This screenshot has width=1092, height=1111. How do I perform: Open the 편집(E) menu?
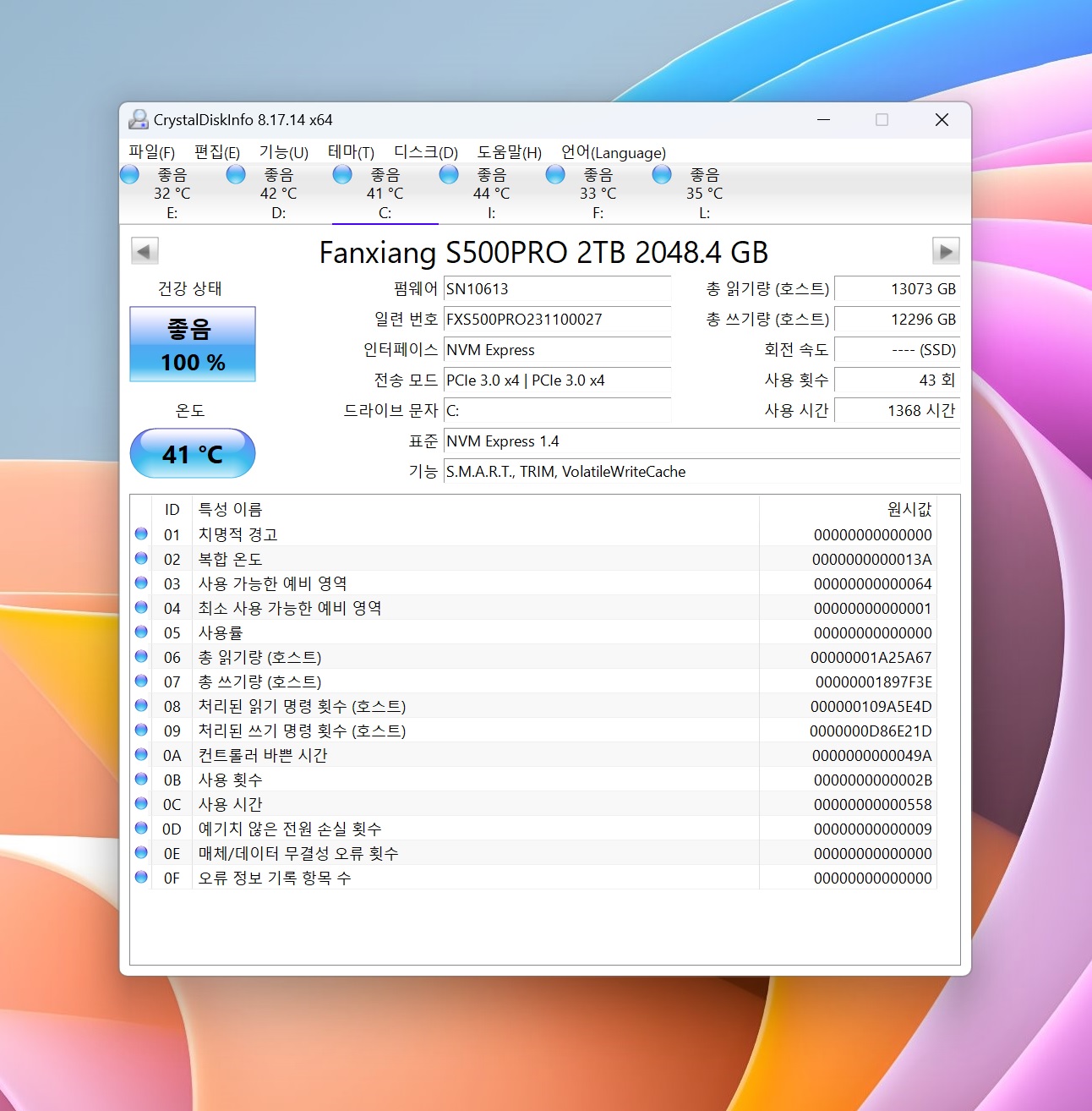(217, 152)
